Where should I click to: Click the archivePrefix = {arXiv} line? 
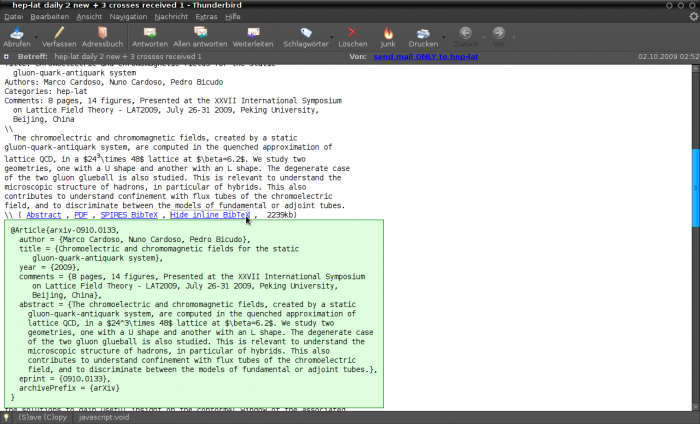(x=69, y=388)
